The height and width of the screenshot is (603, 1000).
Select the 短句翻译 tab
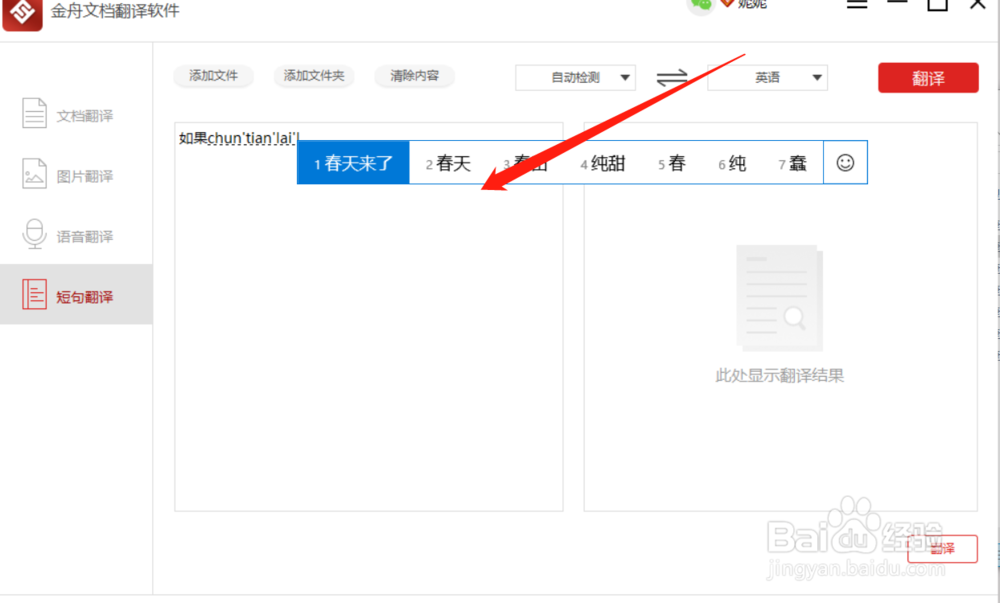coord(77,294)
